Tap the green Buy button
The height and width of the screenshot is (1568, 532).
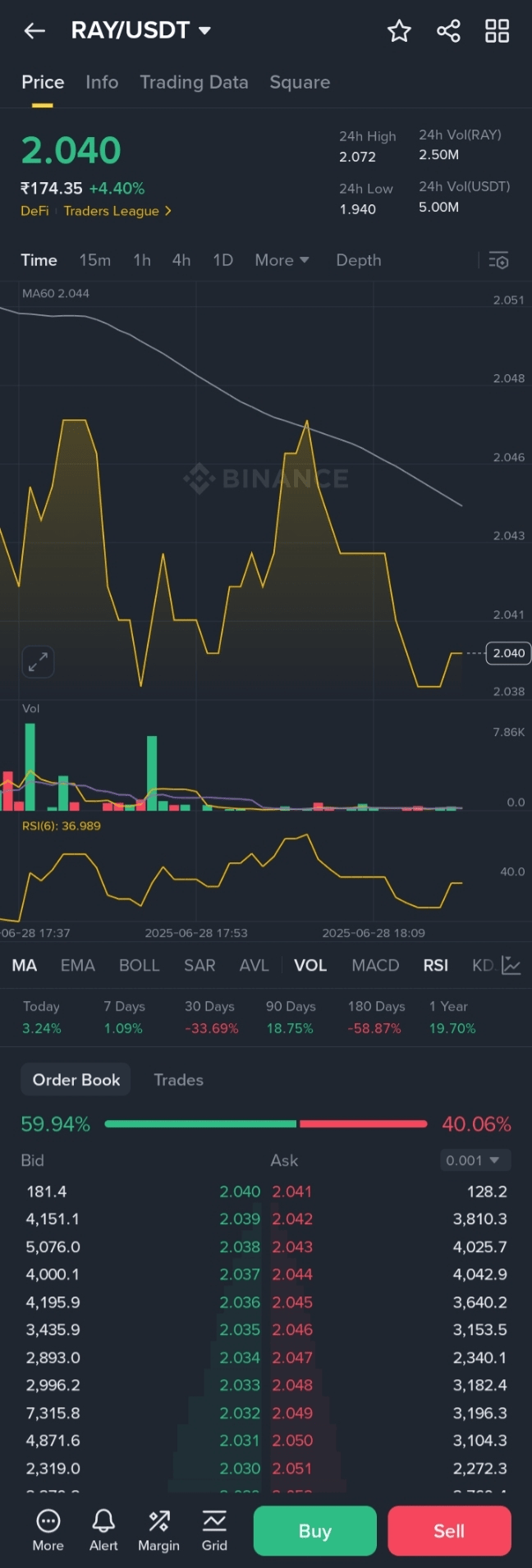315,1530
